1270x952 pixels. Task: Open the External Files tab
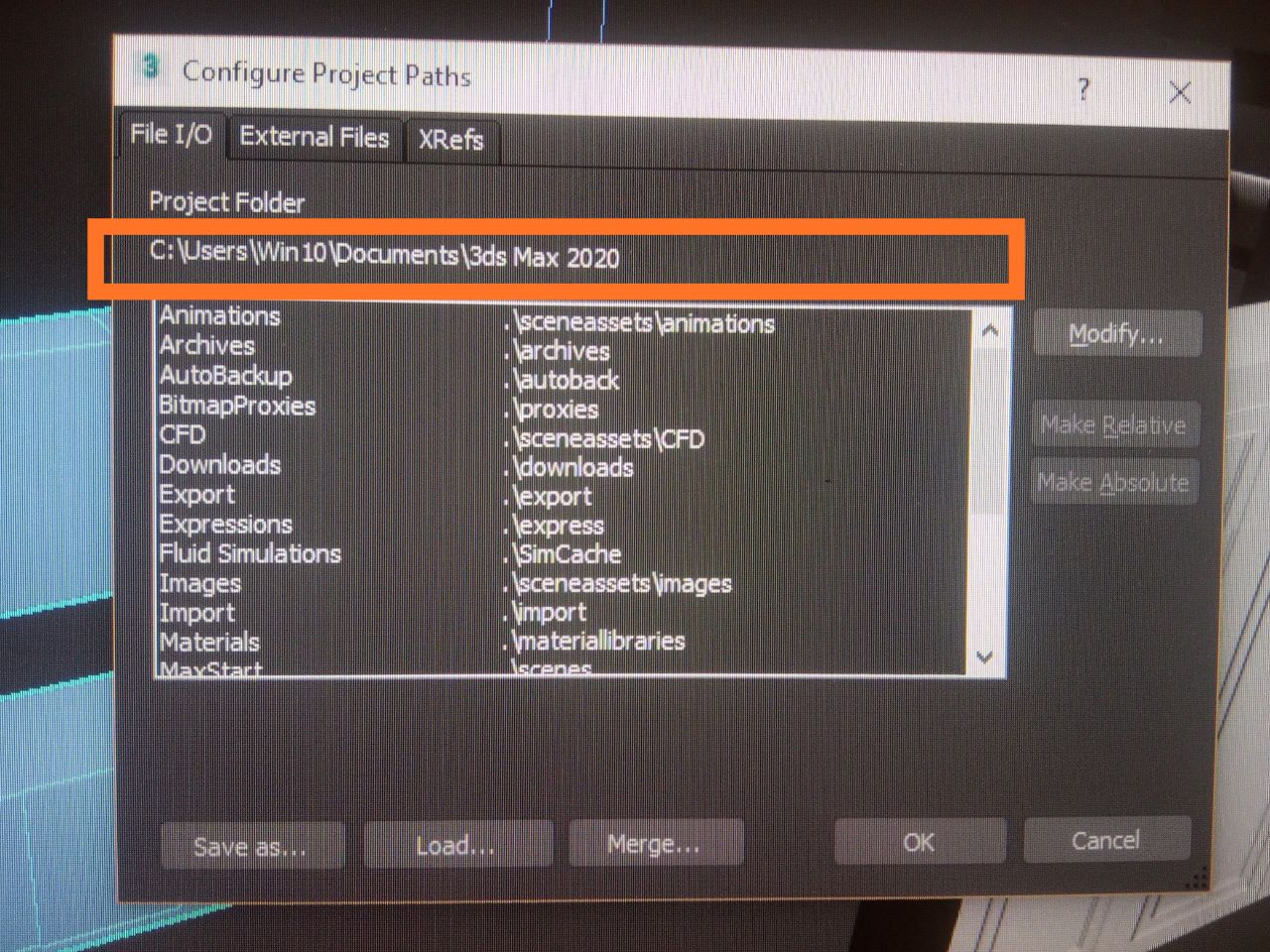pos(315,137)
